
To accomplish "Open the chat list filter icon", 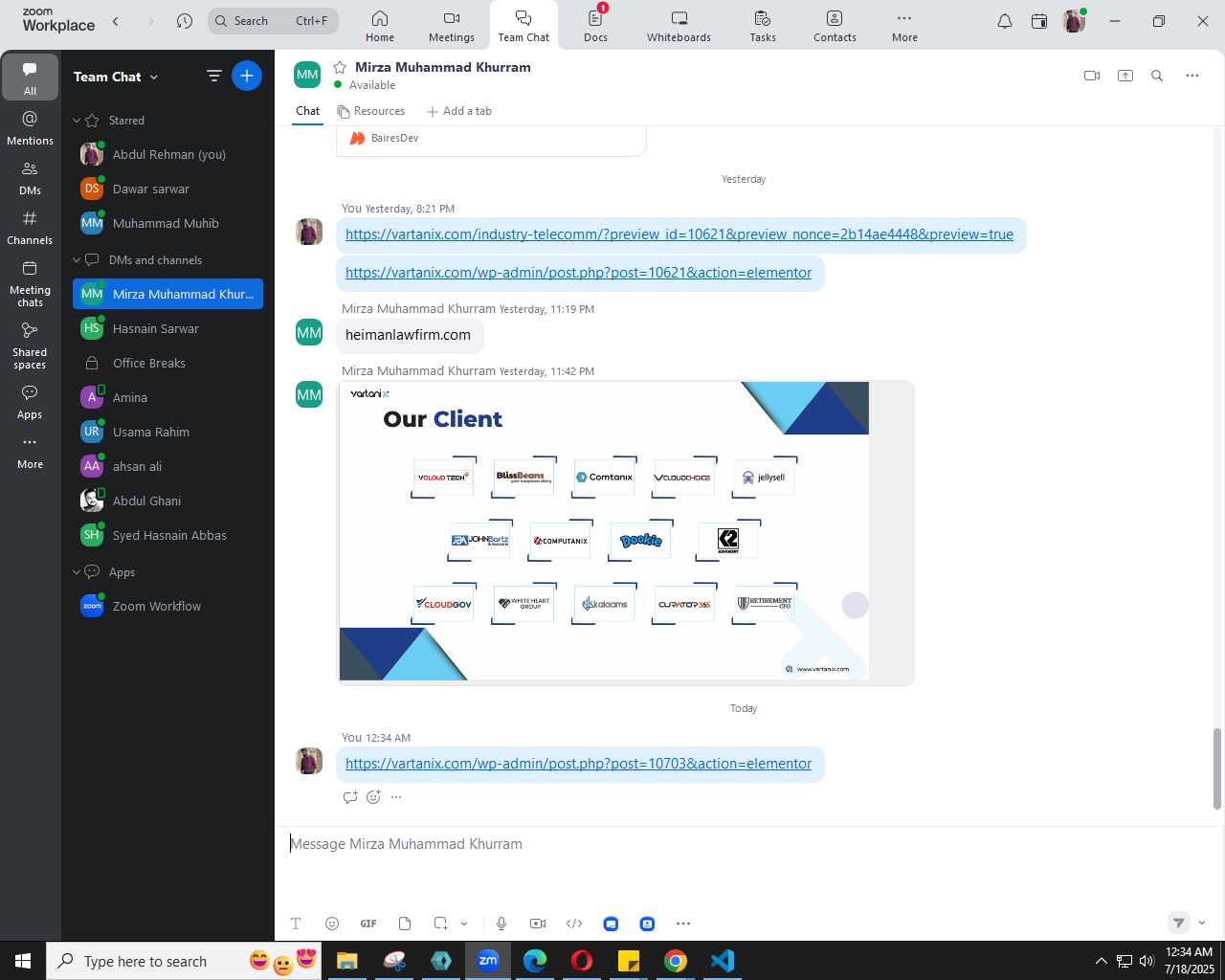I will pos(214,76).
